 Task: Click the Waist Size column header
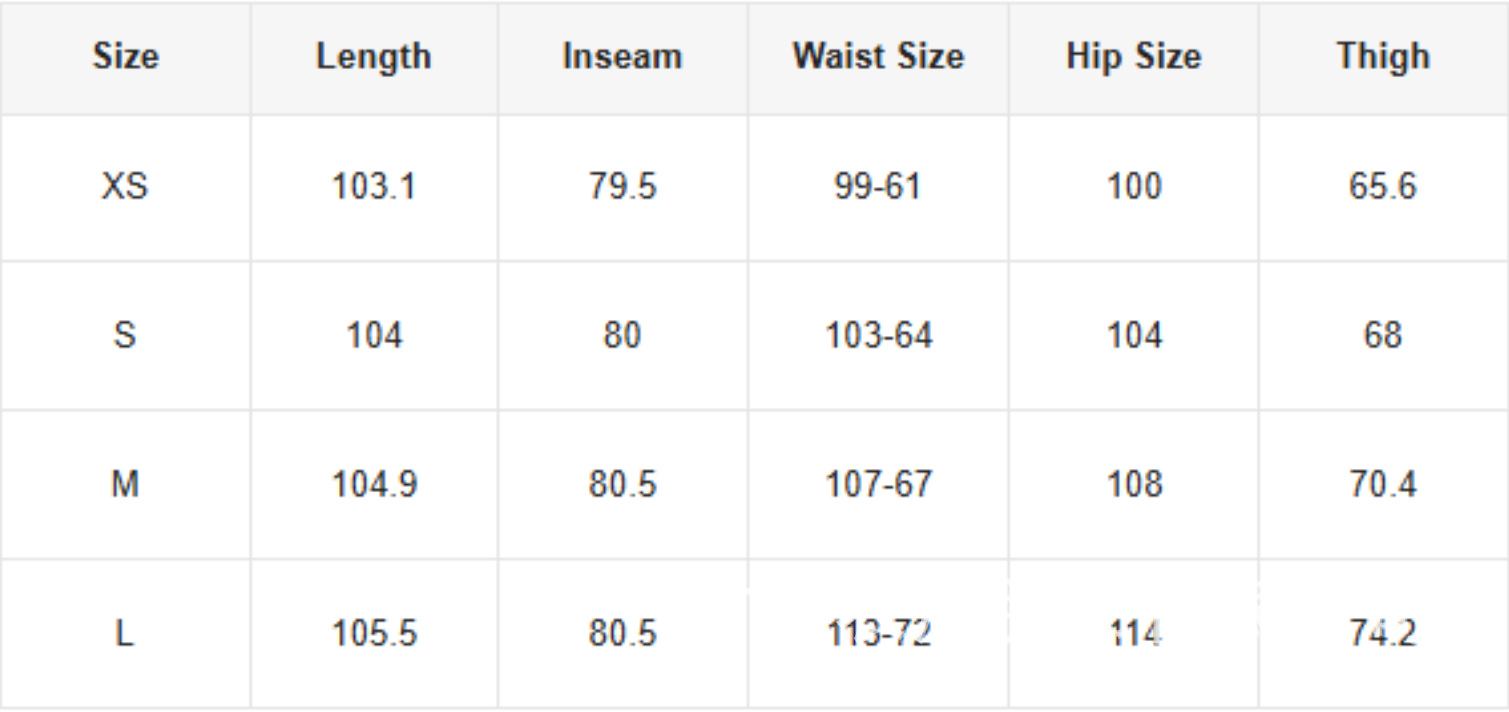(878, 57)
